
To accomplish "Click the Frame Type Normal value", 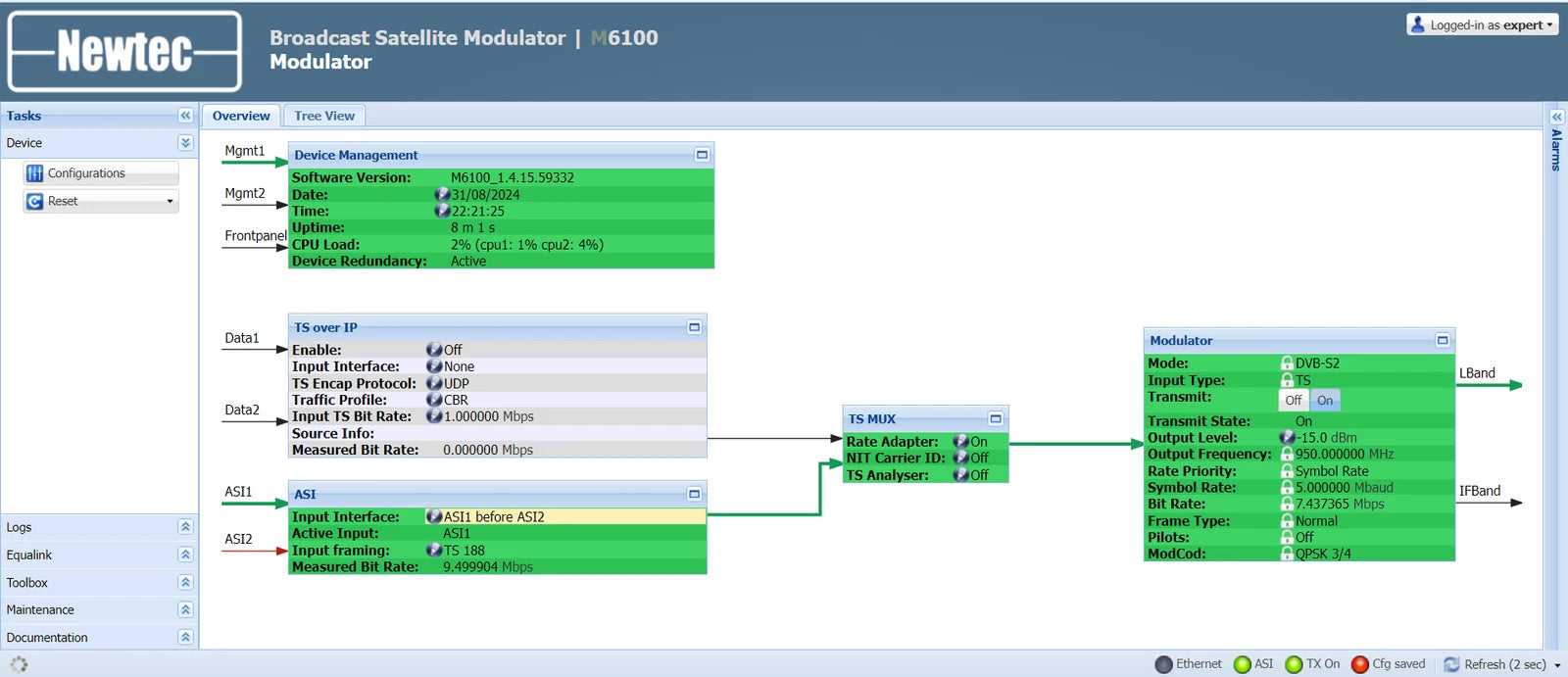I will point(1316,521).
